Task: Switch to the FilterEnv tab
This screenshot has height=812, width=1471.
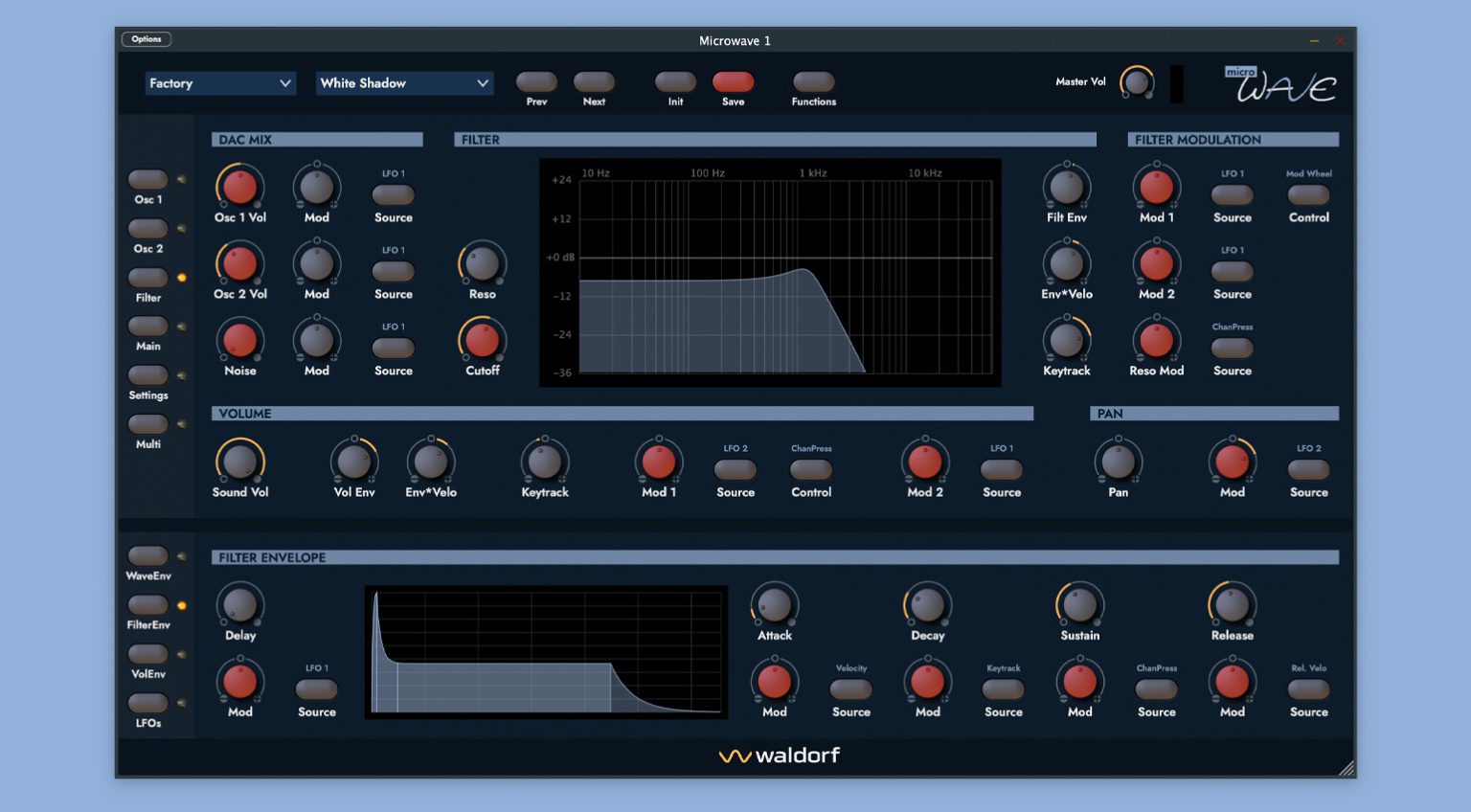Action: point(147,604)
